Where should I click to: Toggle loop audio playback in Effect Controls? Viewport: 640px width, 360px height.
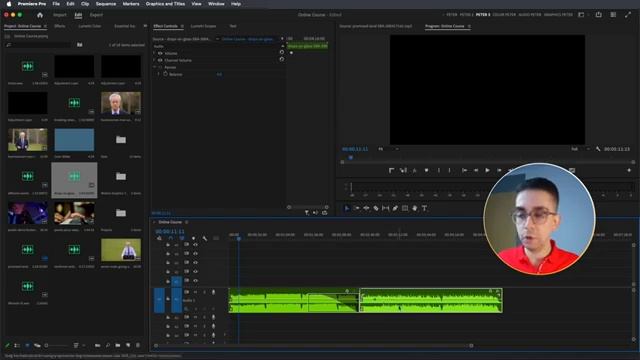[324, 213]
